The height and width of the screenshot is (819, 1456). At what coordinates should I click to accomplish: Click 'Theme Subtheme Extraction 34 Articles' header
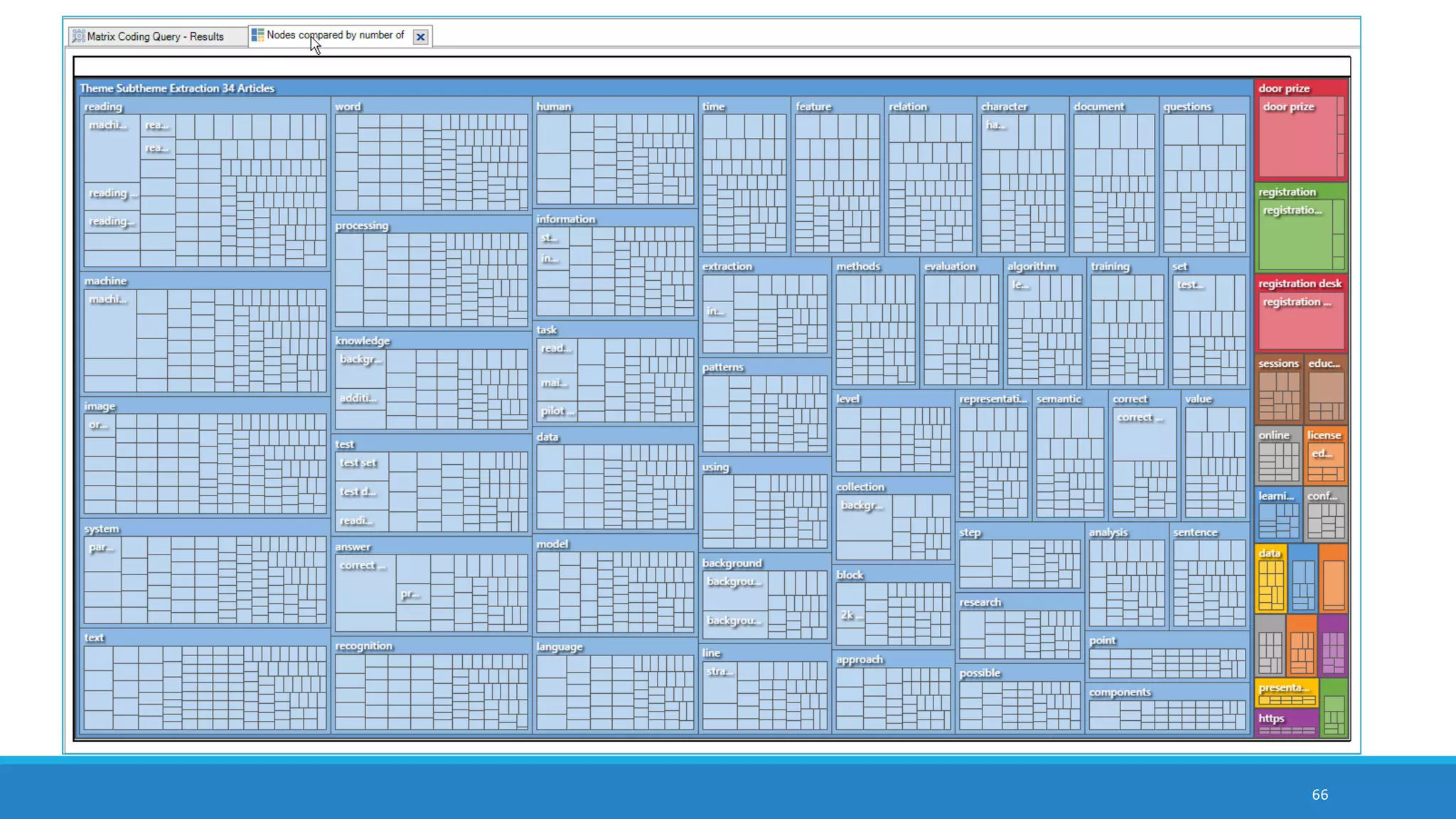[x=177, y=88]
